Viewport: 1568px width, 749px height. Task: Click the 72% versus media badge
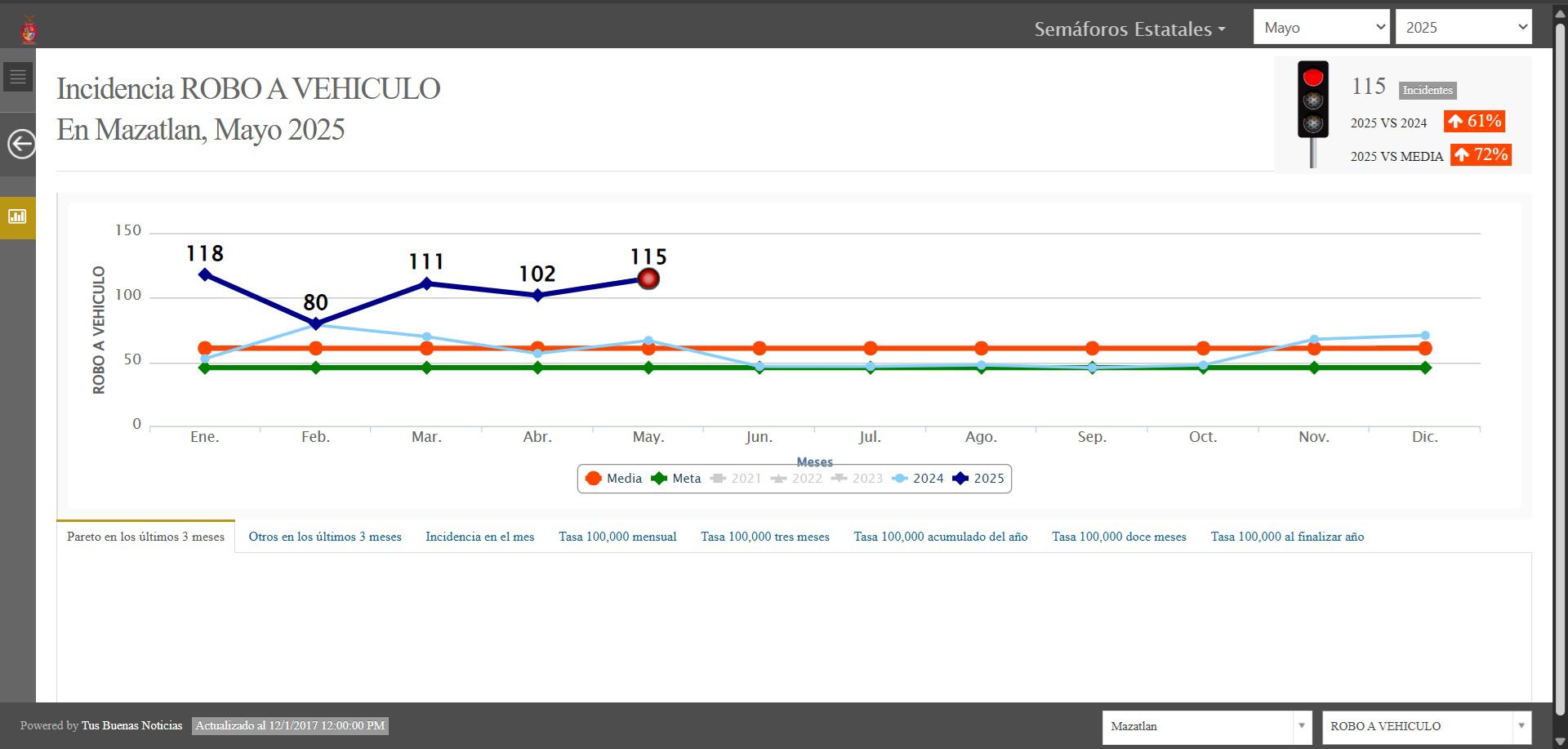[x=1481, y=155]
